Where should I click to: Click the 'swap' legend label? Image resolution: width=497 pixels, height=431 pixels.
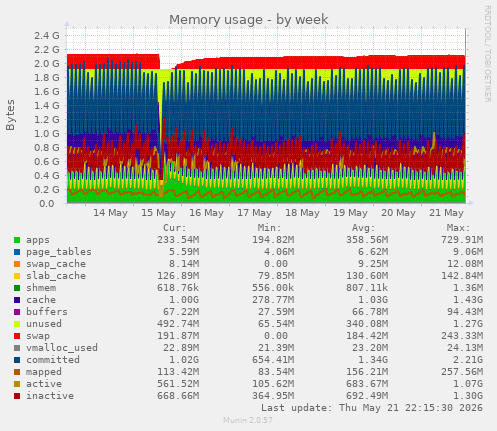pos(38,336)
